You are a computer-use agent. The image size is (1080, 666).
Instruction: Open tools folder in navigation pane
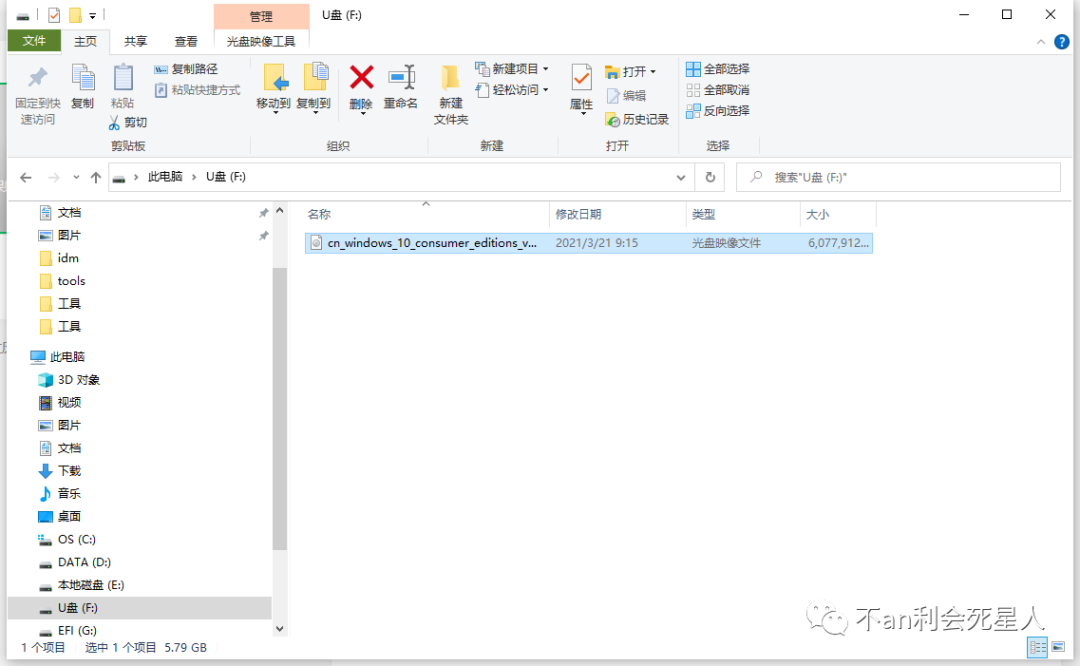[72, 281]
